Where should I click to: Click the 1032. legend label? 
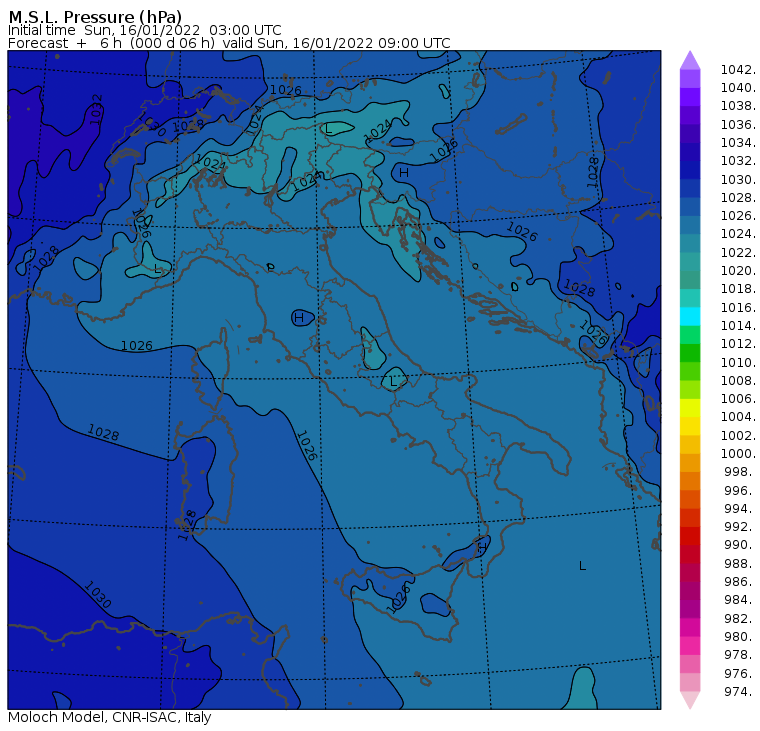coord(738,161)
